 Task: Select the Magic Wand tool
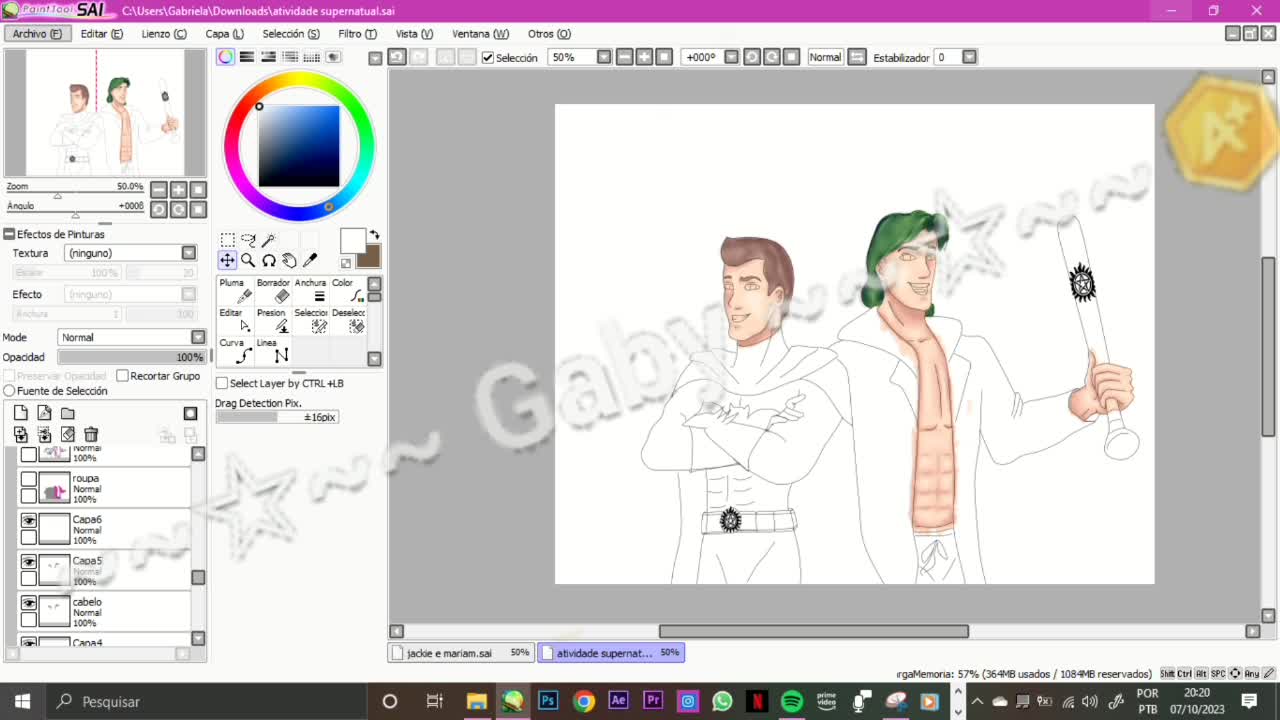click(269, 240)
